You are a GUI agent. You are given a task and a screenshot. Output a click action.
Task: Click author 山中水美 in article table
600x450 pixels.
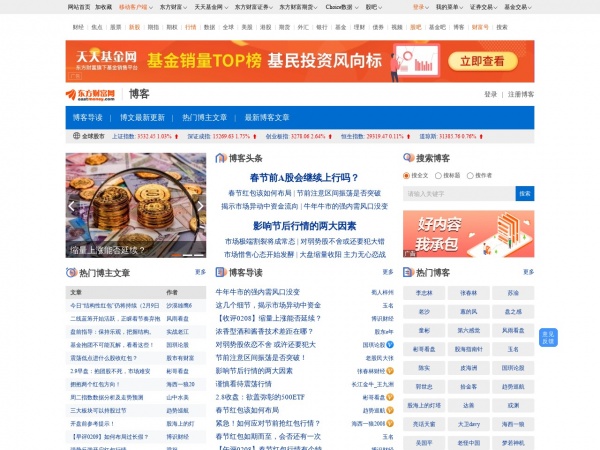(178, 397)
